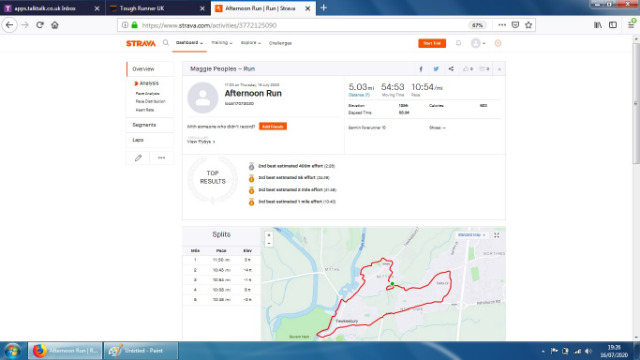The image size is (640, 360).
Task: Click the Strava search magnifier icon
Action: 166,42
